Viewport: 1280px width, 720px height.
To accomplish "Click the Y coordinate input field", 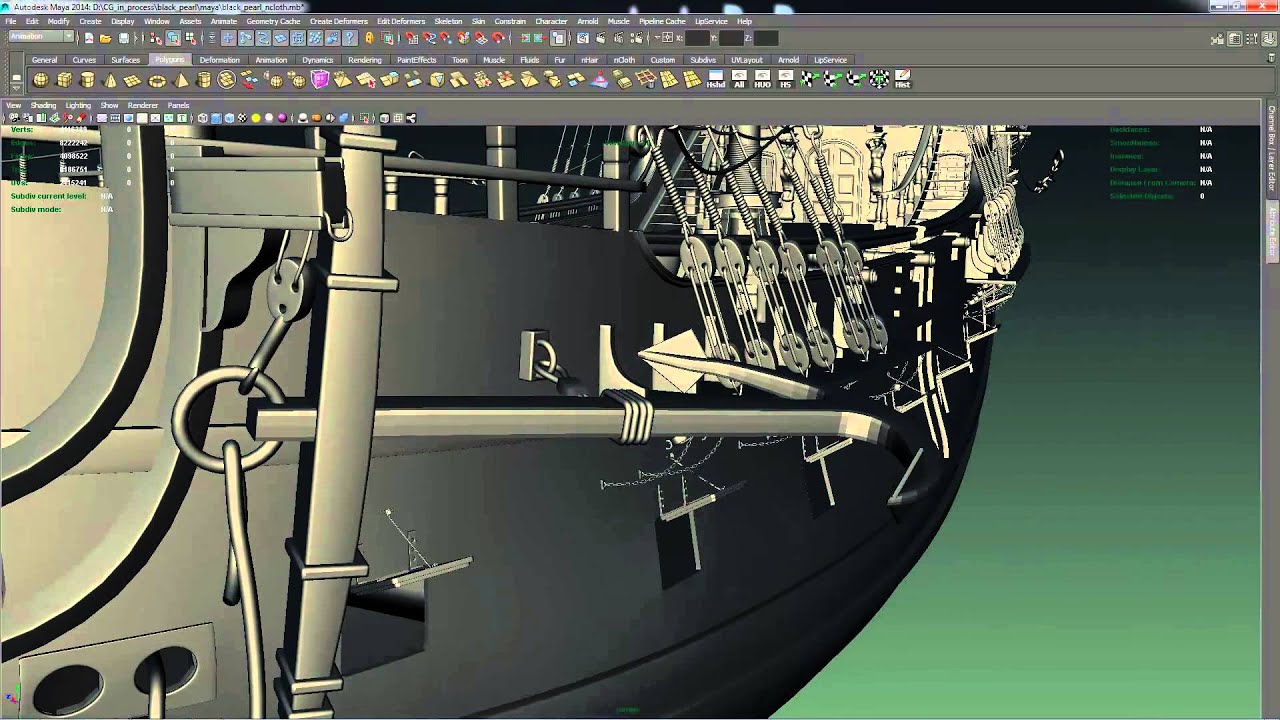I will click(731, 38).
